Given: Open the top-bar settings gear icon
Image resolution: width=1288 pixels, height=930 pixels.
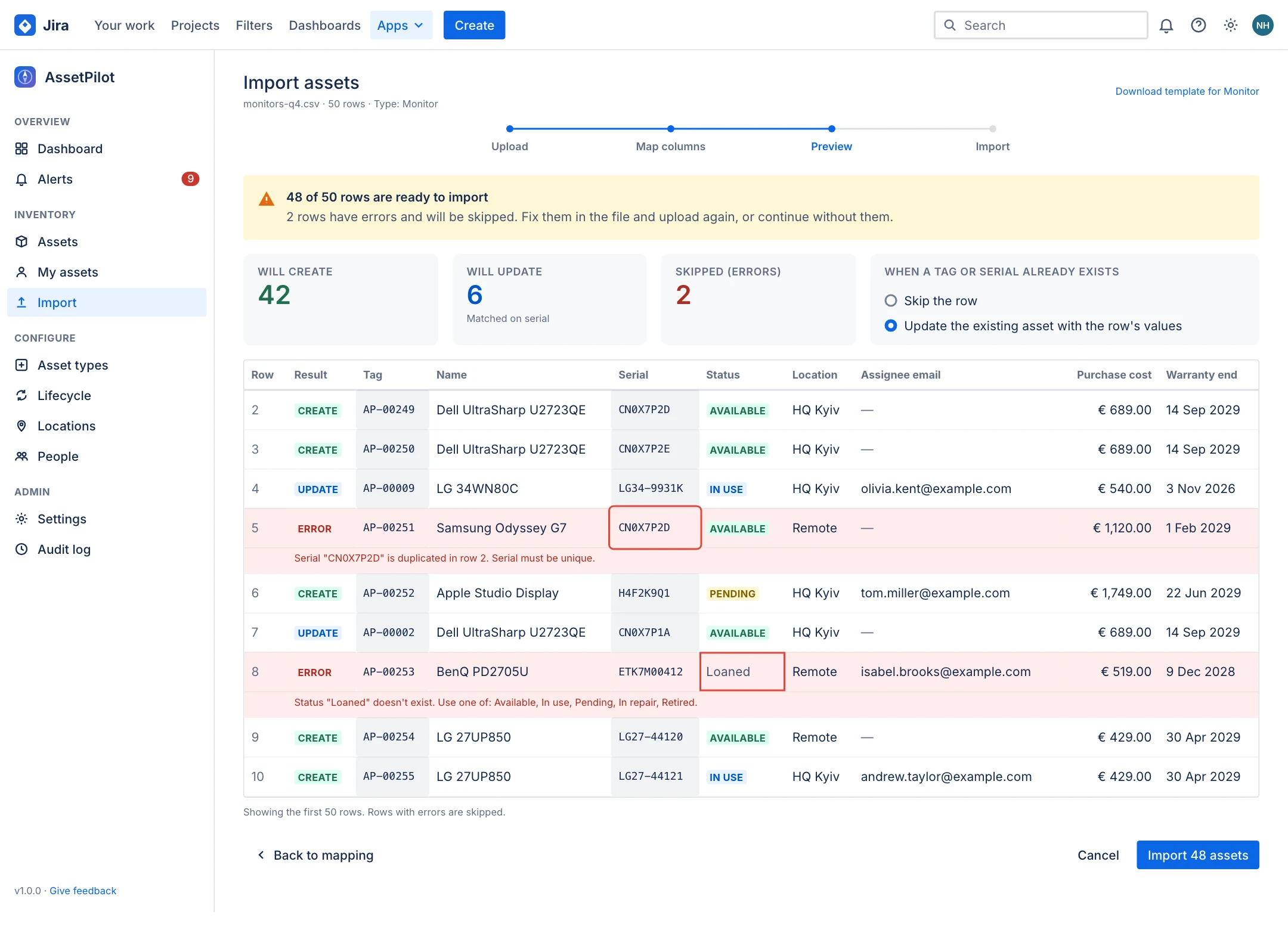Looking at the screenshot, I should (1231, 25).
